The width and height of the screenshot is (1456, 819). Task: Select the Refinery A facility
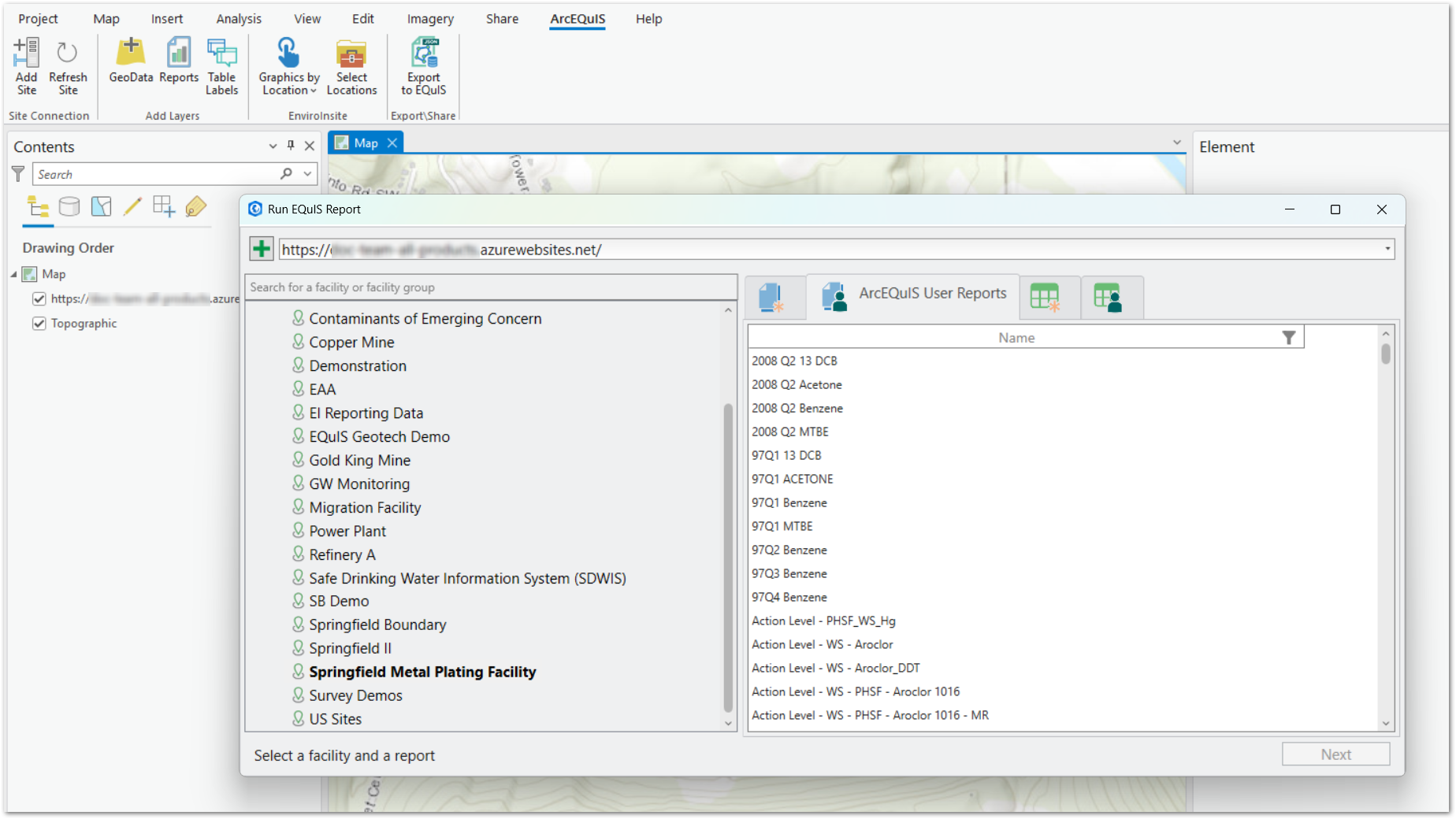coord(342,555)
